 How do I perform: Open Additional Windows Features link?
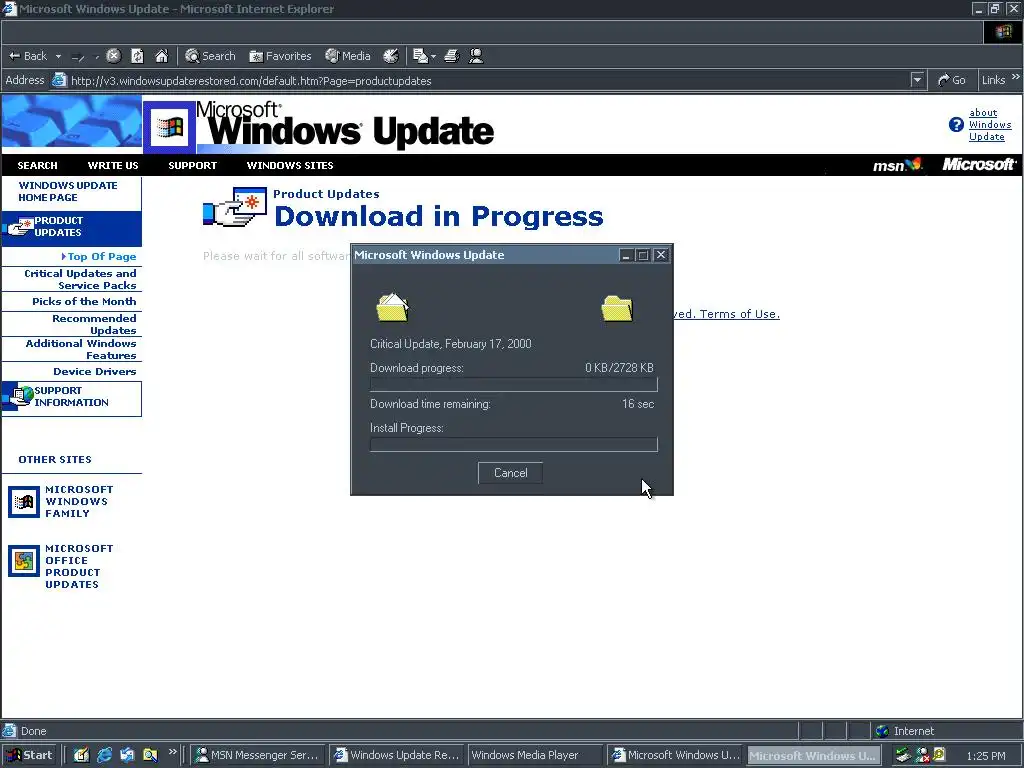coord(81,349)
